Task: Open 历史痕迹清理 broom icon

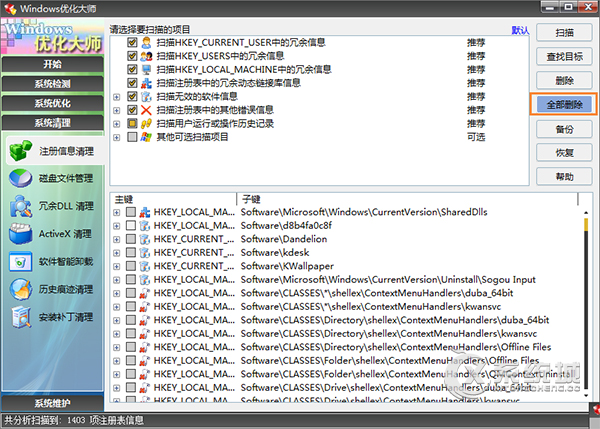Action: 21,289
